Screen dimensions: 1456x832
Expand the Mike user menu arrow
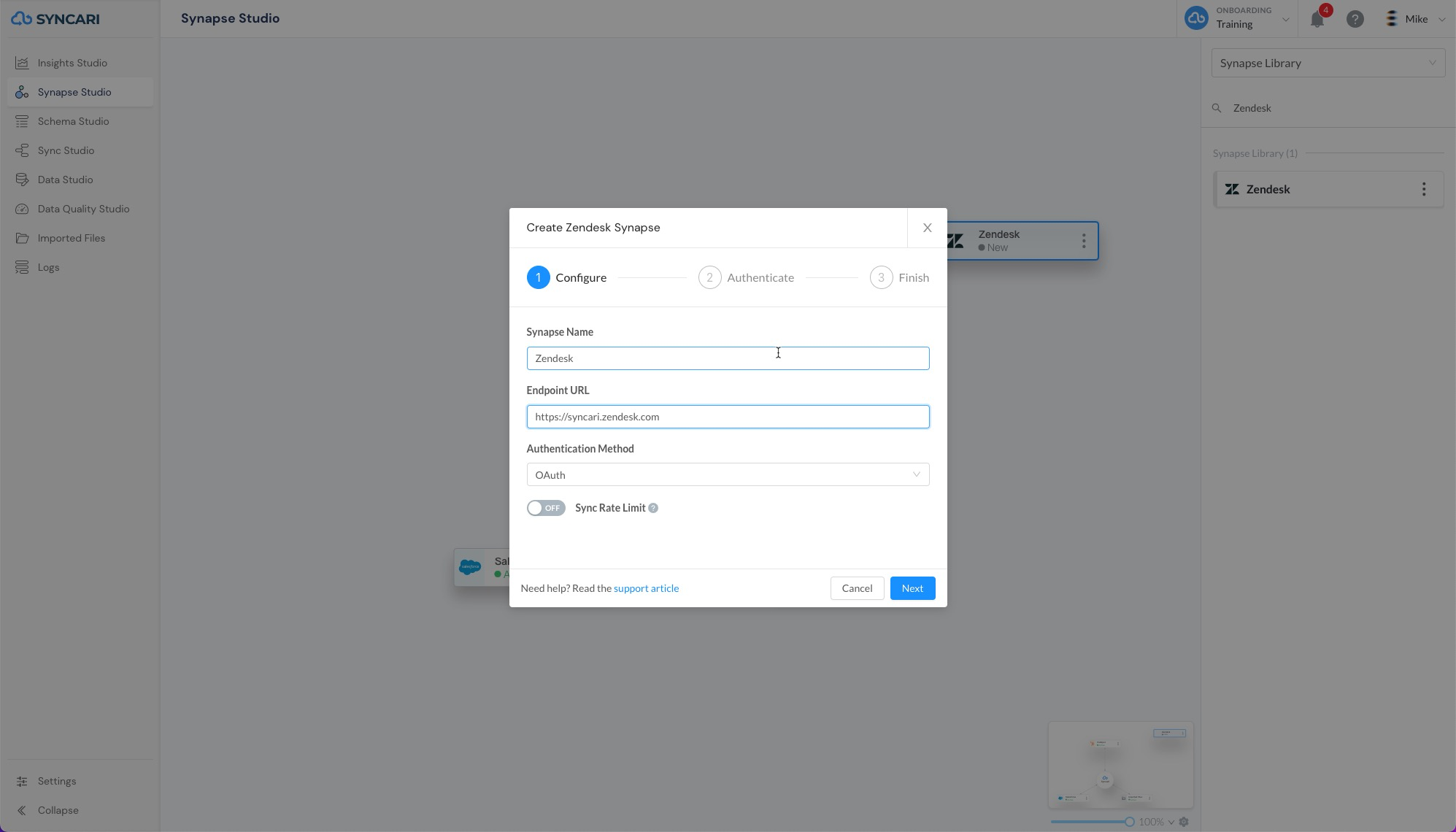point(1441,20)
